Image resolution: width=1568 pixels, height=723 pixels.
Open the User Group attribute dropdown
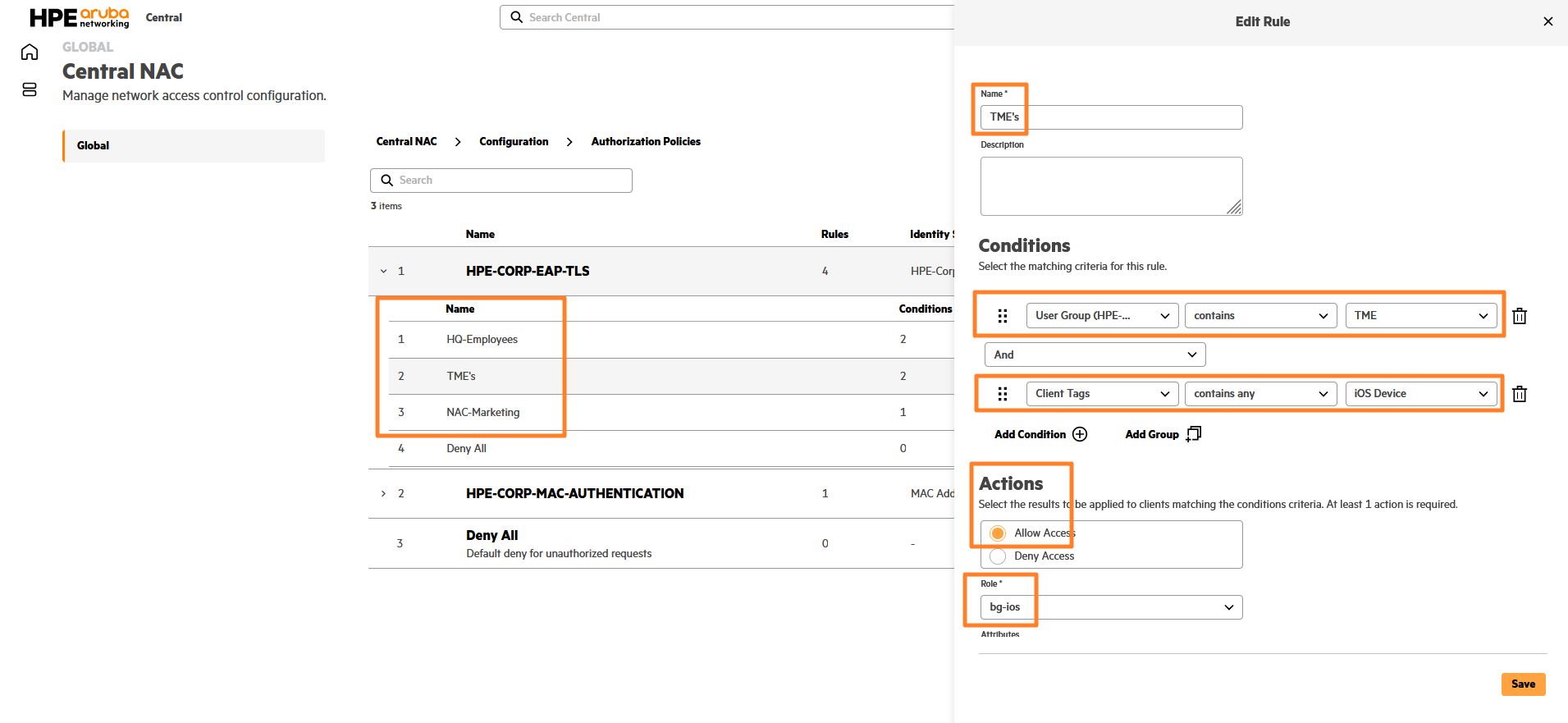1102,316
